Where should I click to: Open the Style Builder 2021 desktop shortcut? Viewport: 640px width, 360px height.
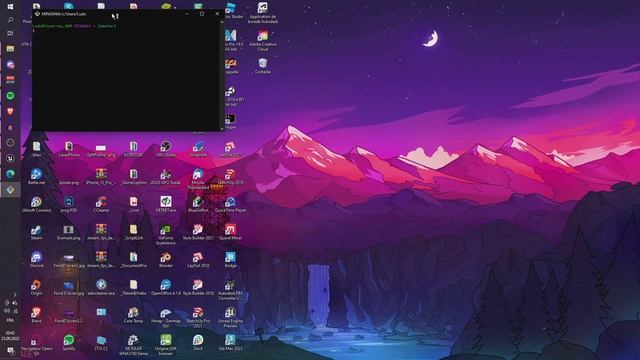198,232
